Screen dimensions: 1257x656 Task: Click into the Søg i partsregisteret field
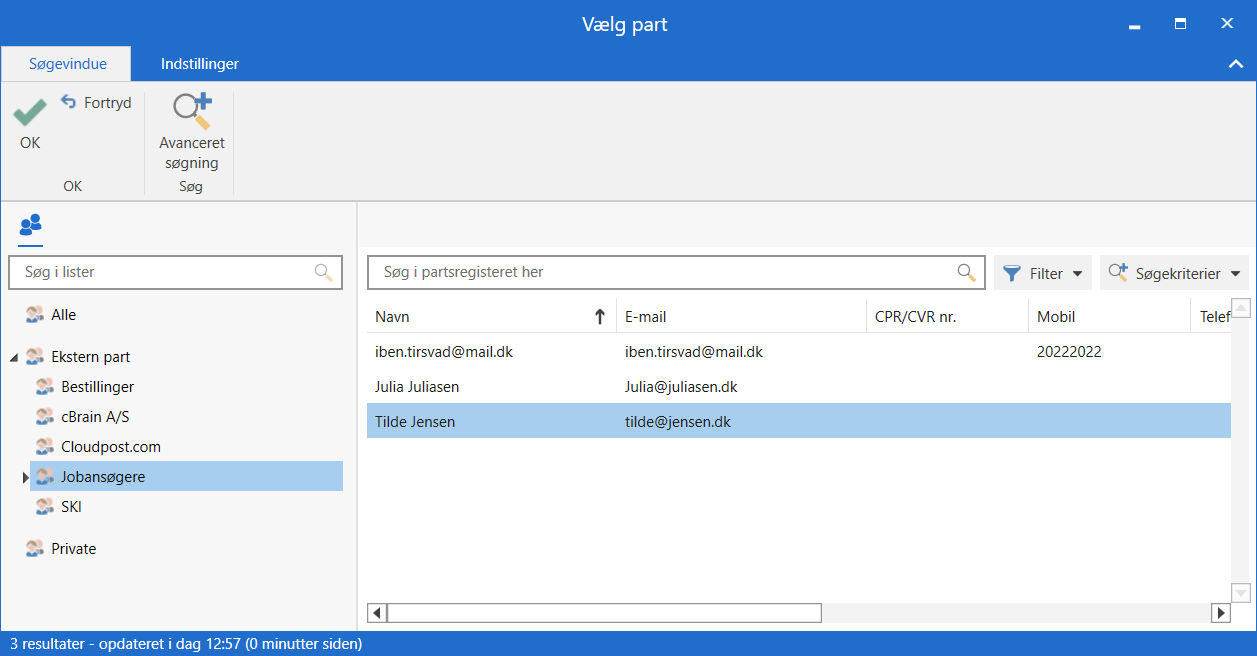coord(660,272)
